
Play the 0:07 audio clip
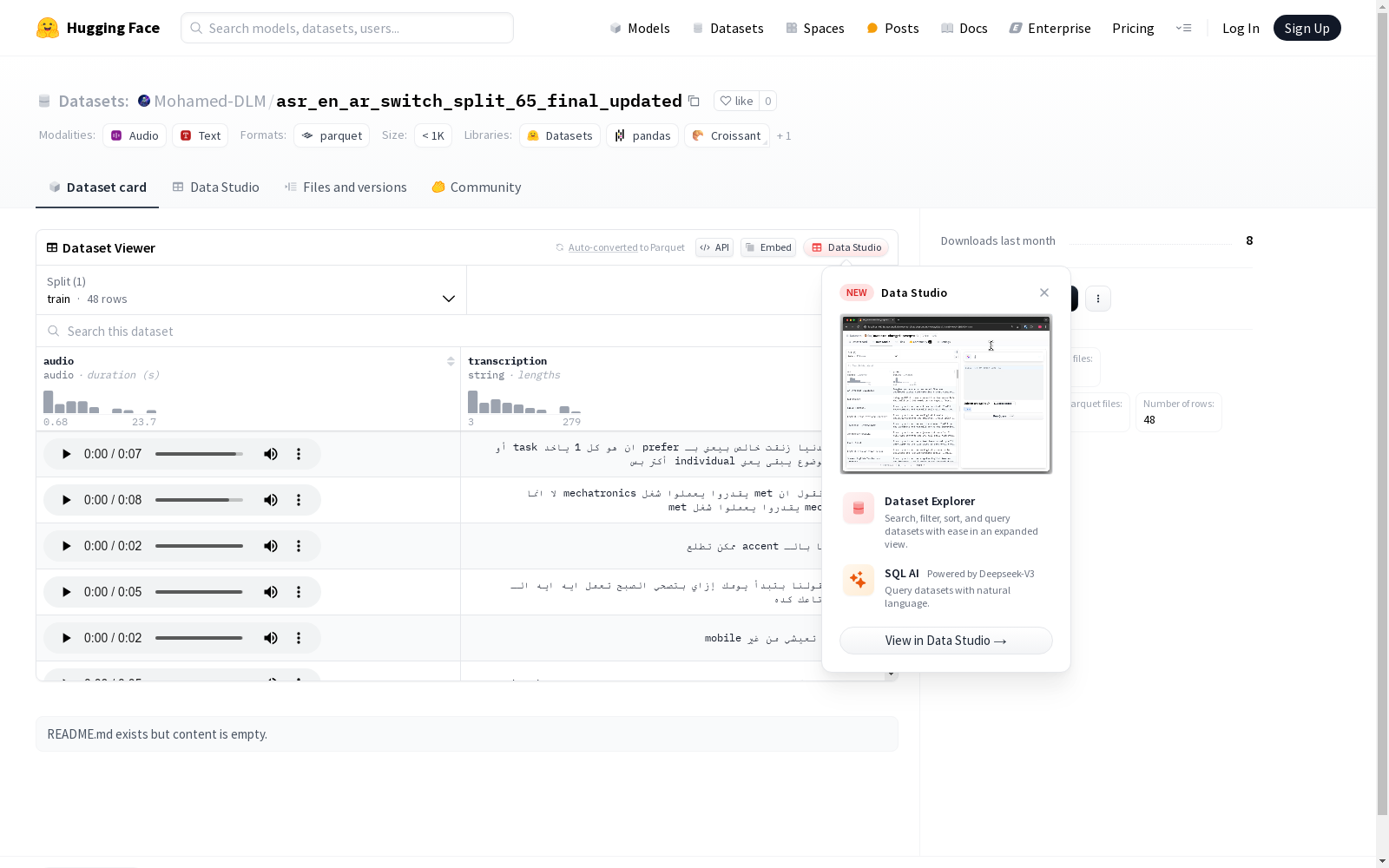[x=66, y=454]
